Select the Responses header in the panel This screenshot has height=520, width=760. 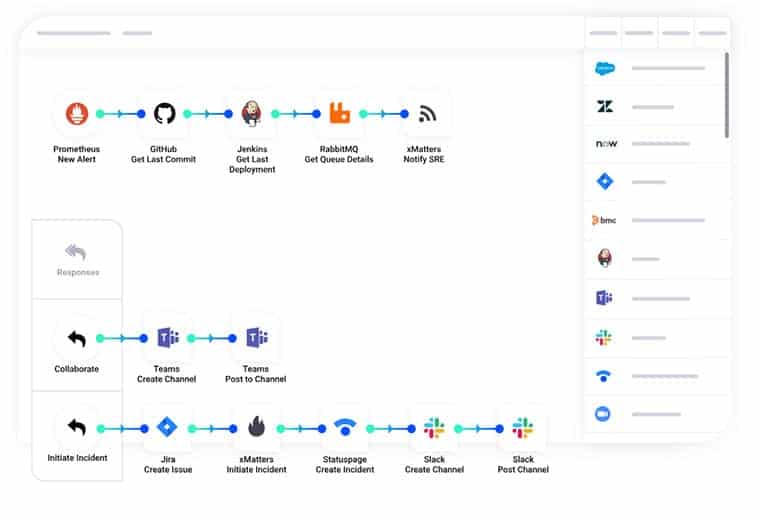click(77, 258)
